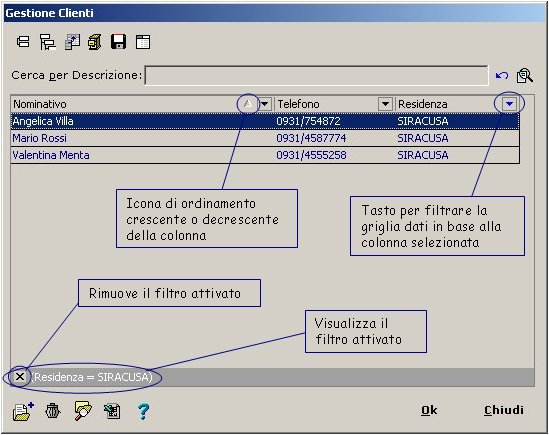549x435 pixels.
Task: Click the grid layout table icon
Action: click(143, 42)
